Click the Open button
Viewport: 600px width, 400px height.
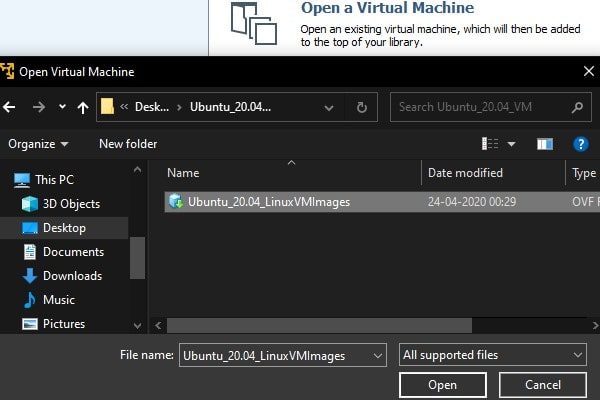click(442, 385)
